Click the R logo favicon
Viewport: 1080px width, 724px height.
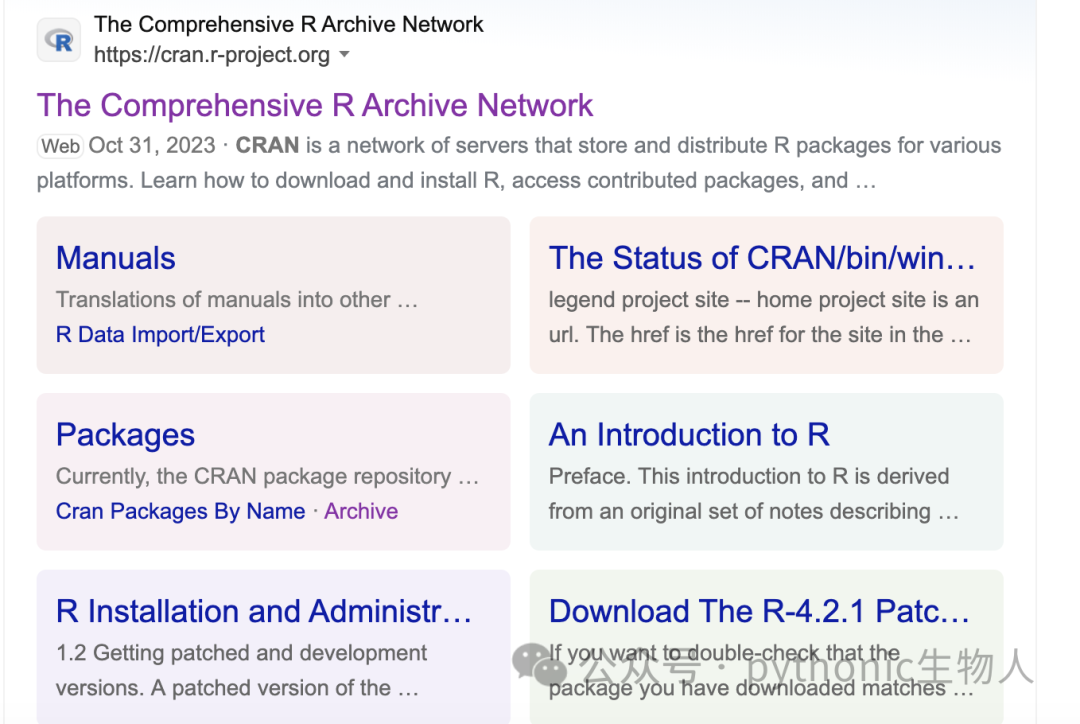(59, 40)
